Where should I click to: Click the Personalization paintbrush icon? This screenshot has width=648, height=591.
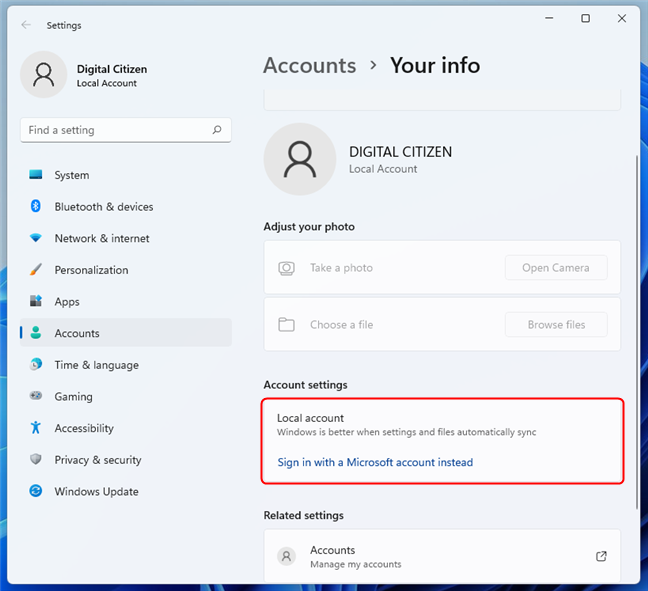click(36, 270)
